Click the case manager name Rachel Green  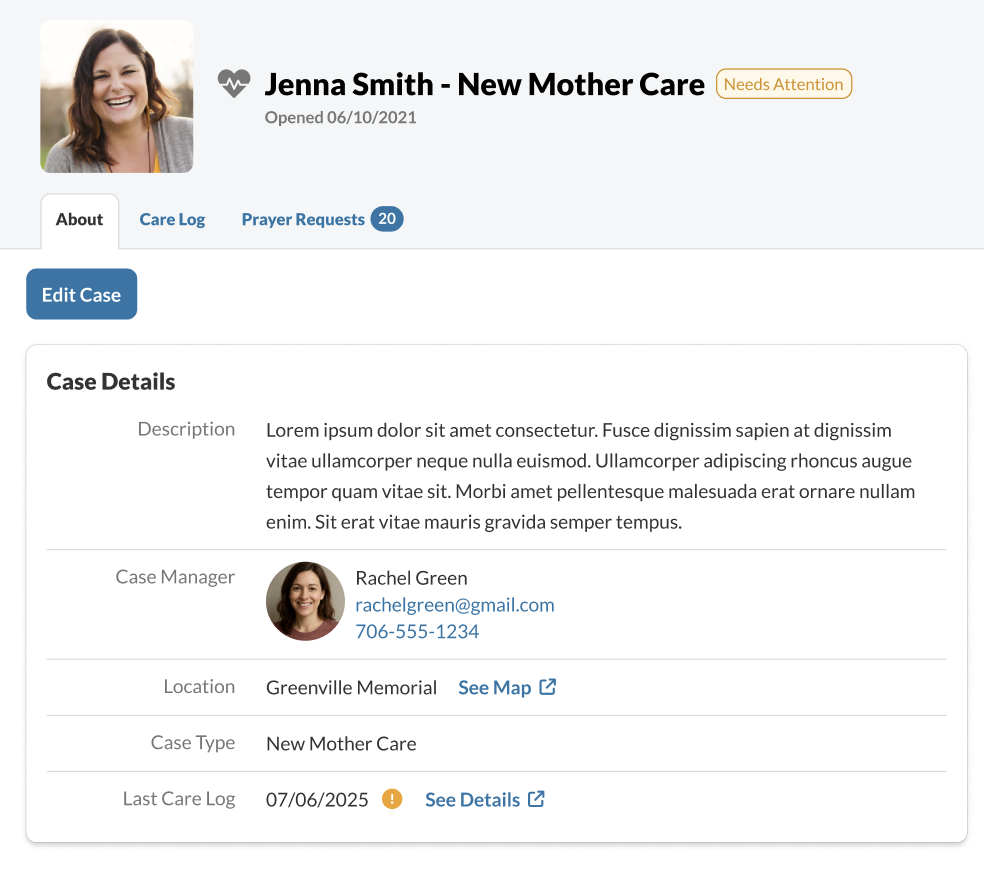[x=411, y=578]
